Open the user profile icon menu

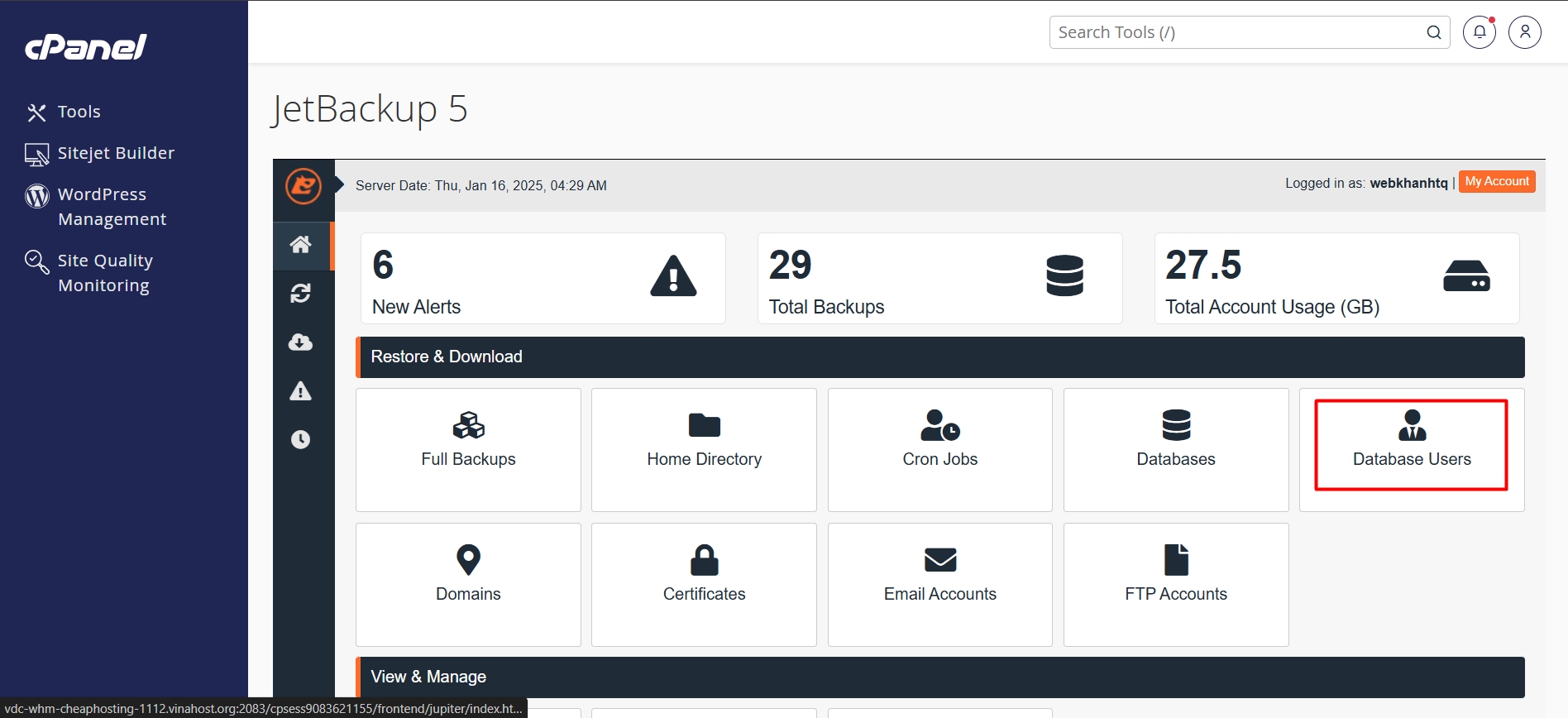pos(1524,32)
